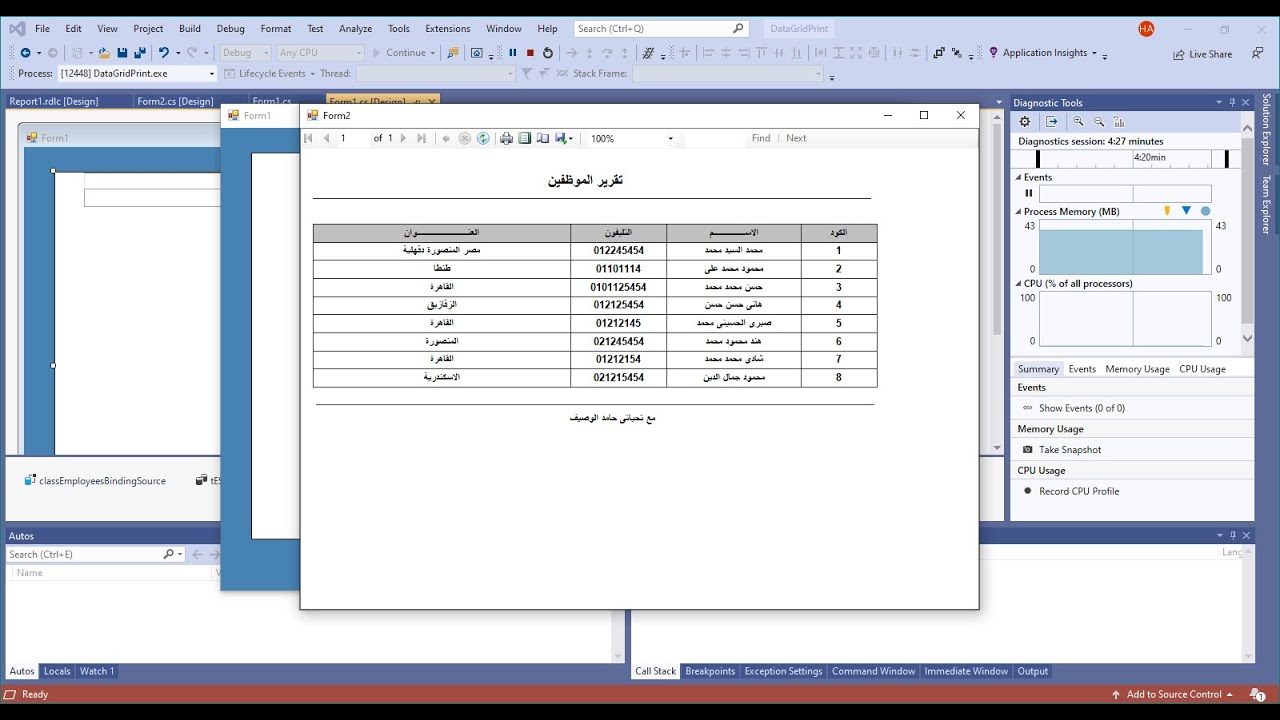The height and width of the screenshot is (720, 1280).
Task: Print the report via printer icon
Action: coord(506,139)
